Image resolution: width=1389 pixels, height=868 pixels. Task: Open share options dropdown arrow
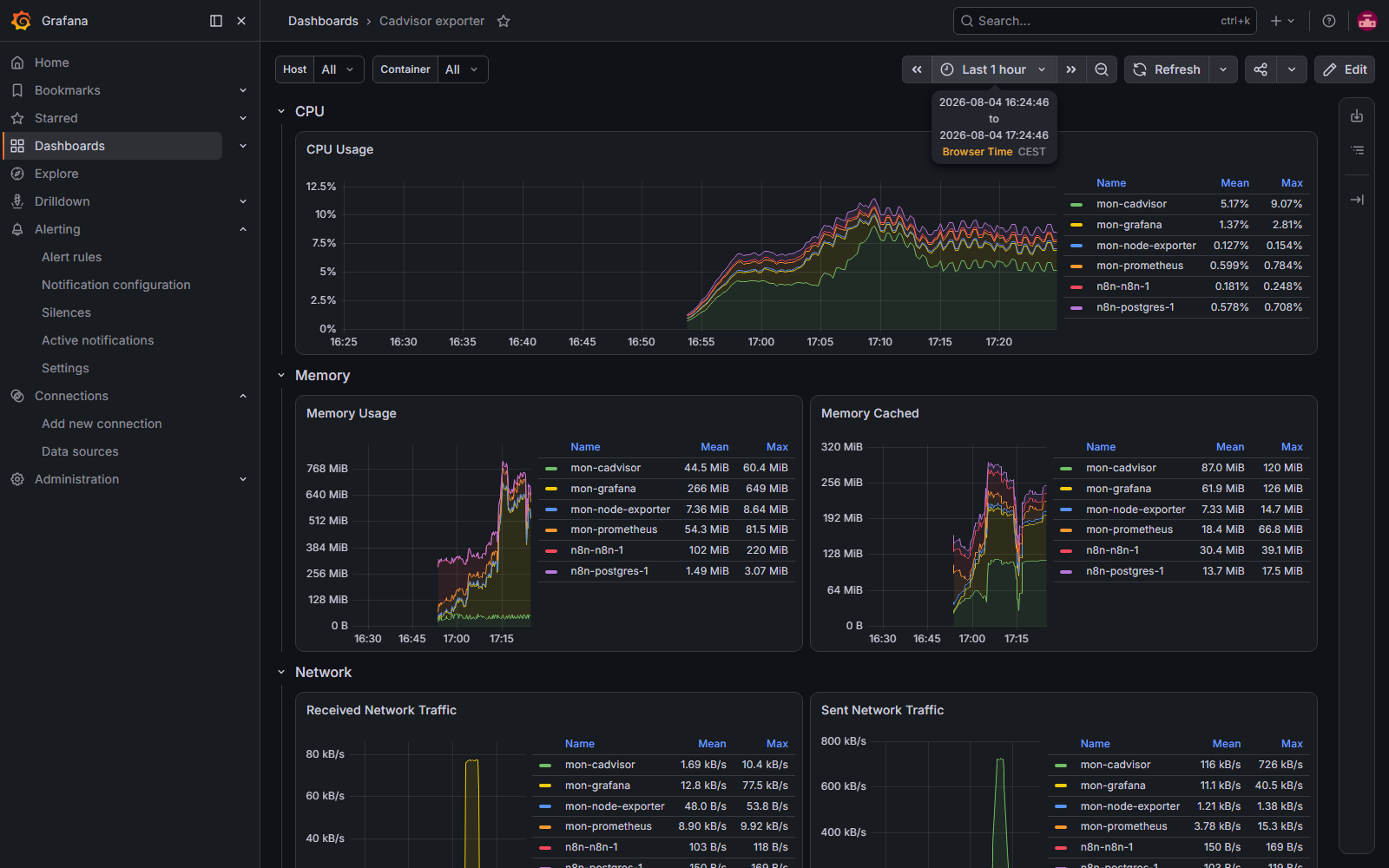(x=1292, y=69)
